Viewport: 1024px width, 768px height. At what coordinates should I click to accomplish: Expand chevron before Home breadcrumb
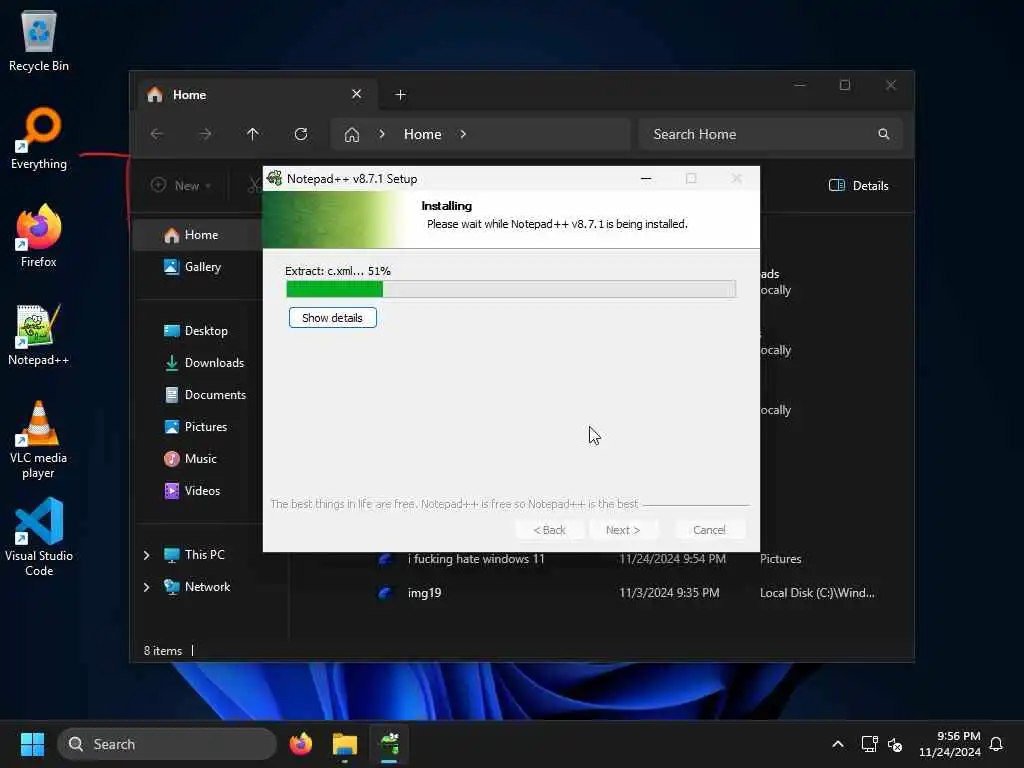[382, 134]
